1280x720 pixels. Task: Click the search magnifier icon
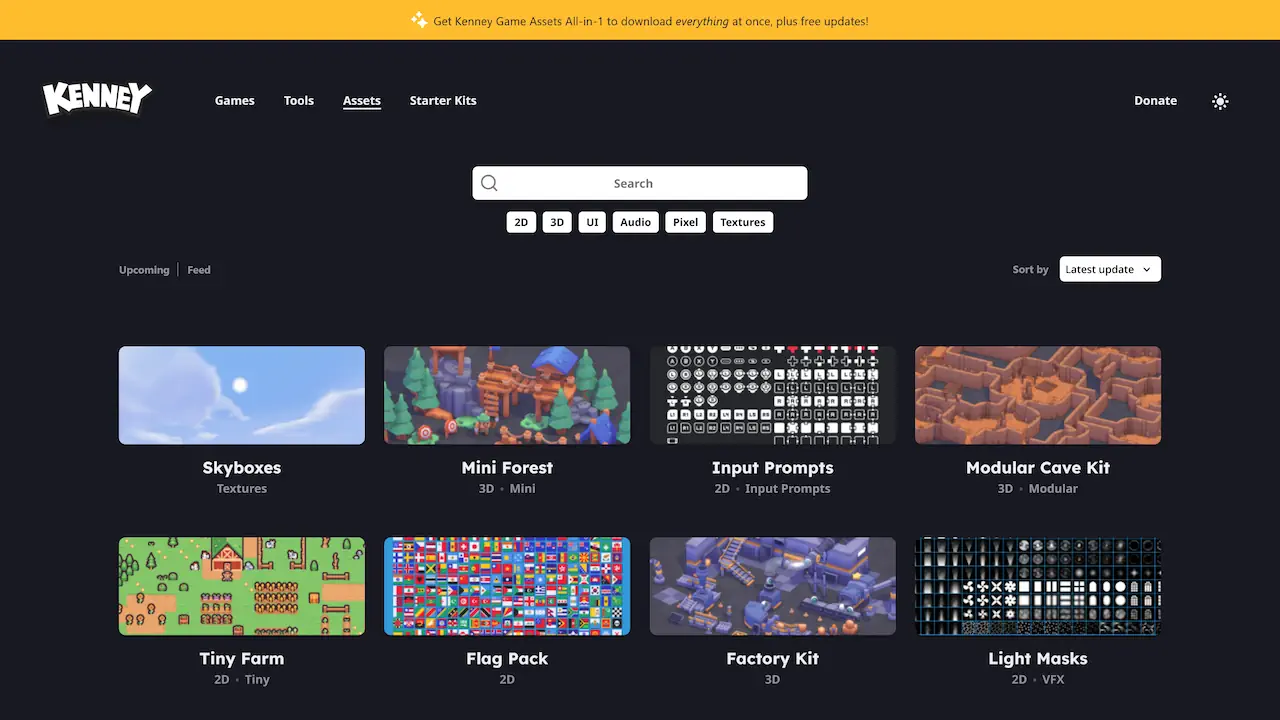pyautogui.click(x=489, y=183)
